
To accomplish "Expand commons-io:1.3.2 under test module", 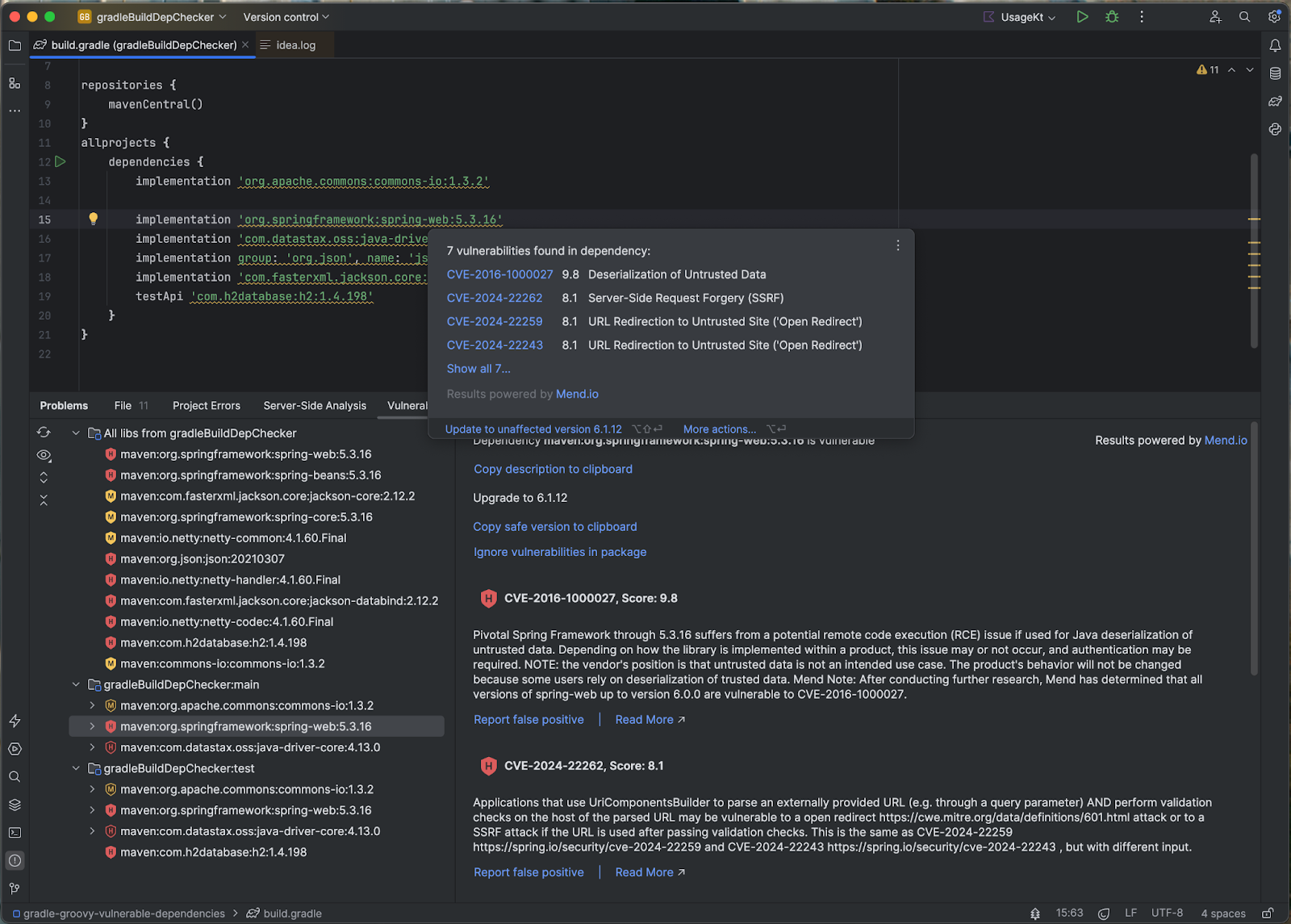I will (x=92, y=789).
